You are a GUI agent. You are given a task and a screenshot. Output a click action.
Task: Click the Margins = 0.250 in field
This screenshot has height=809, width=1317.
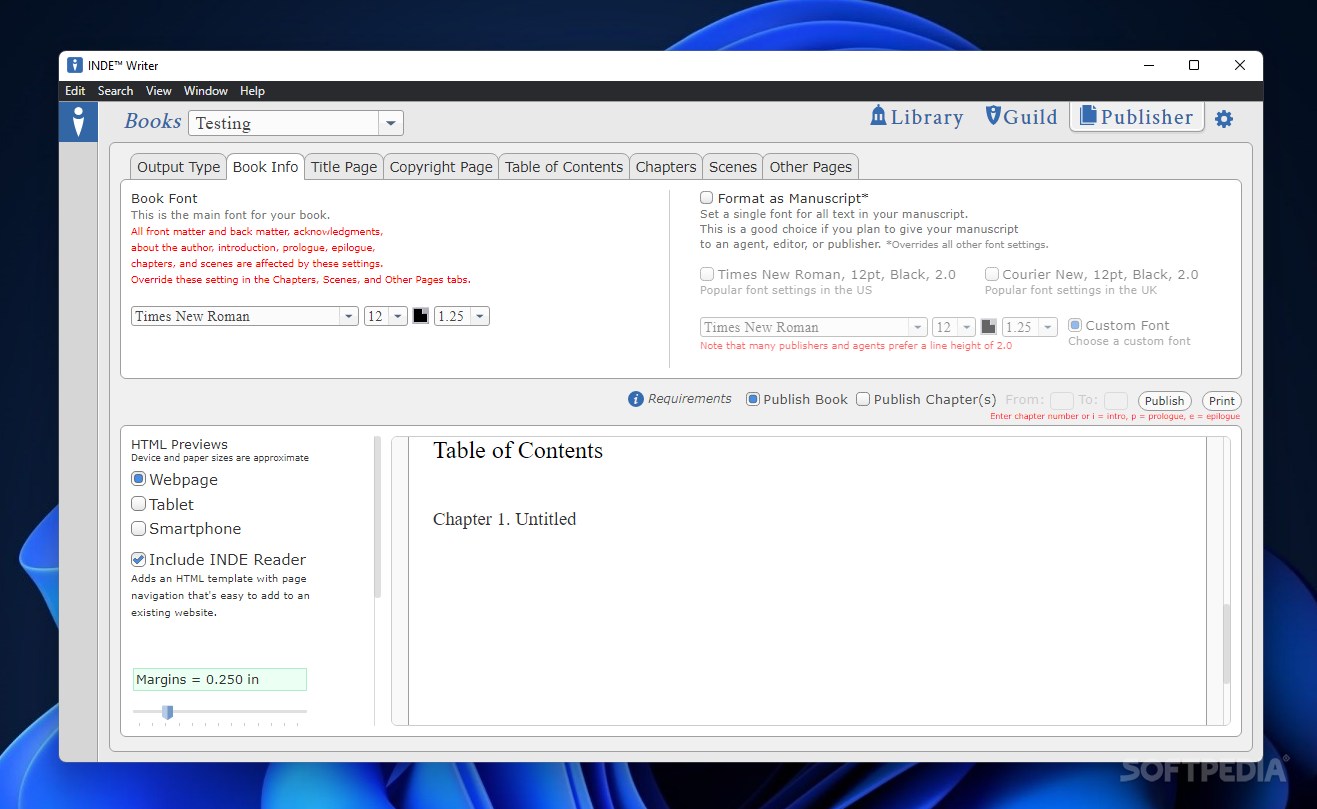(220, 679)
